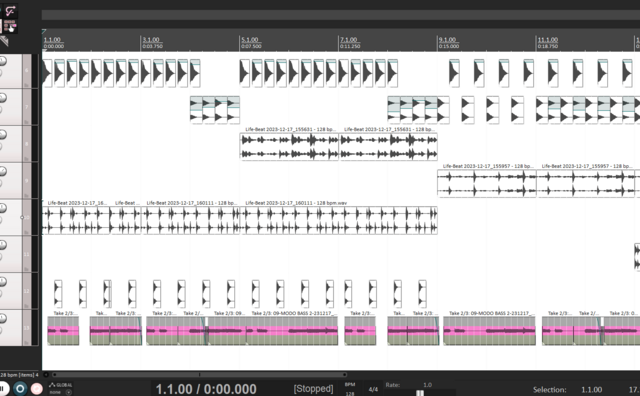Click the playback Rate slider handle
This screenshot has height=396, width=640.
coord(420,393)
